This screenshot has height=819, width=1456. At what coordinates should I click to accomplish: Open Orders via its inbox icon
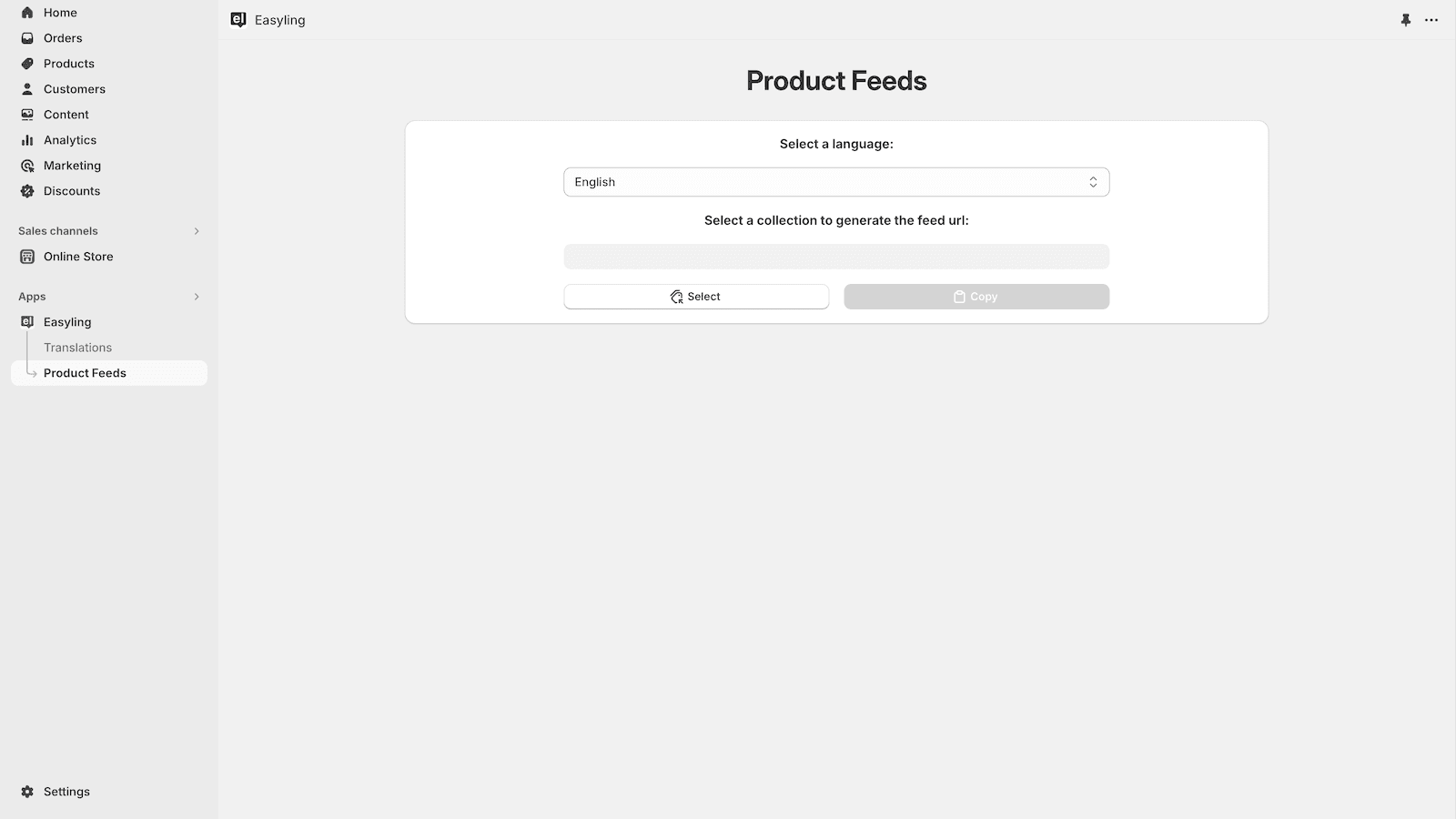tap(27, 38)
